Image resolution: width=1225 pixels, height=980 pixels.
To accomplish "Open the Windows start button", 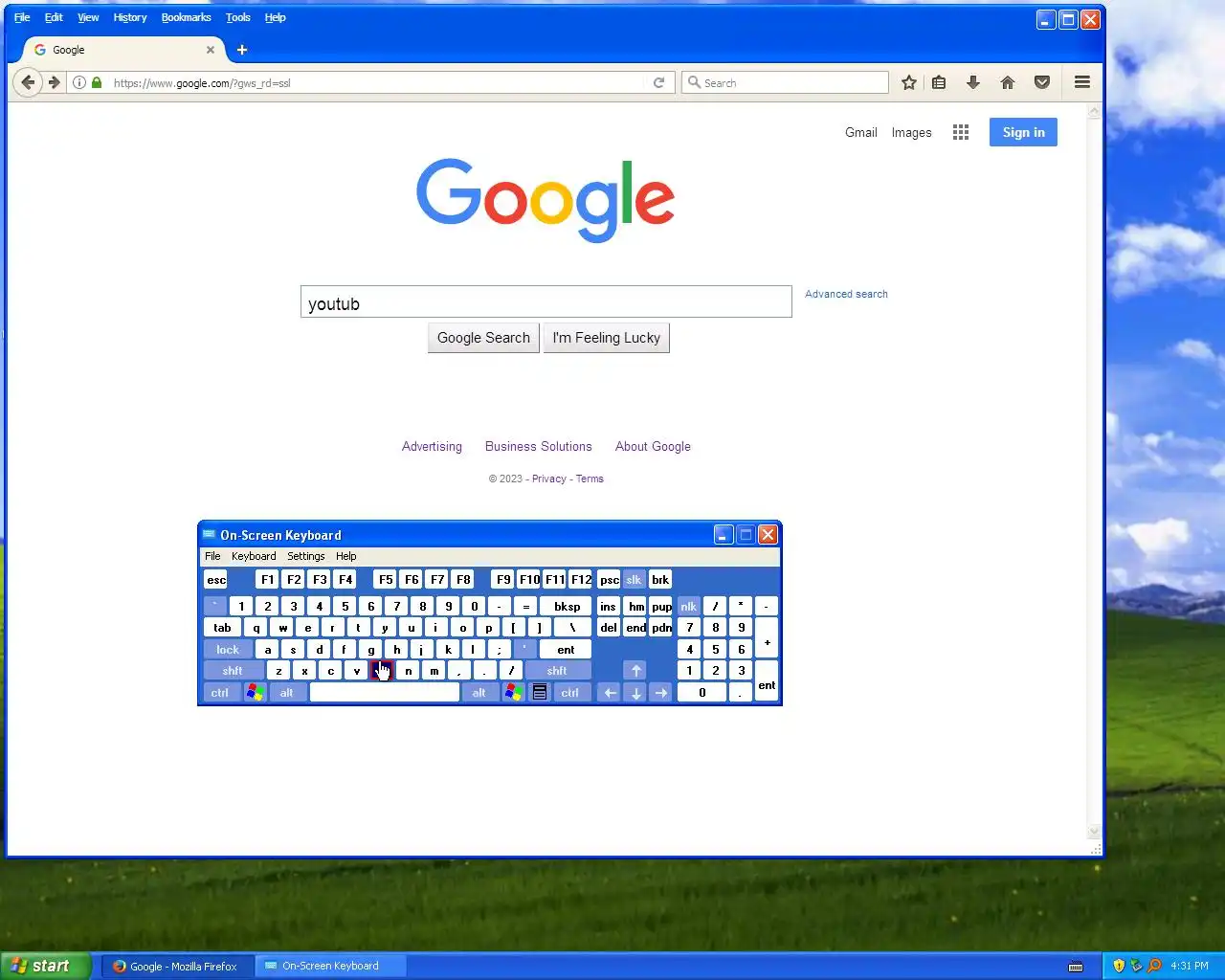I will (x=46, y=966).
